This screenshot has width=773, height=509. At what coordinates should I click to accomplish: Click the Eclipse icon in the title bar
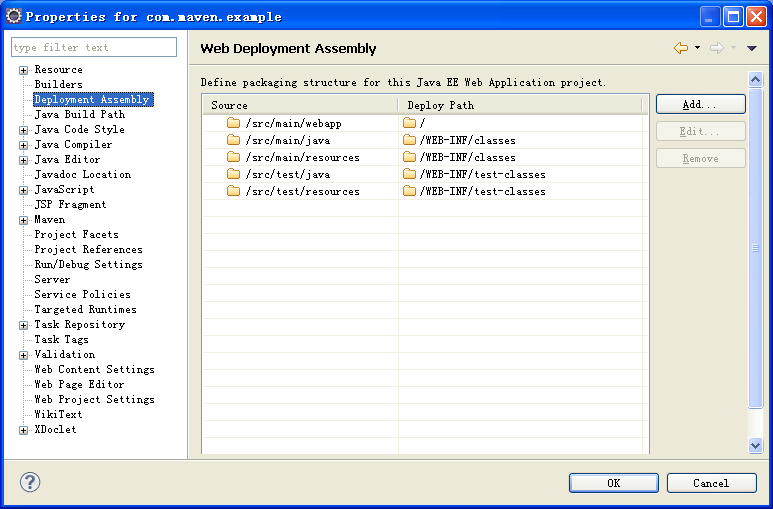13,16
